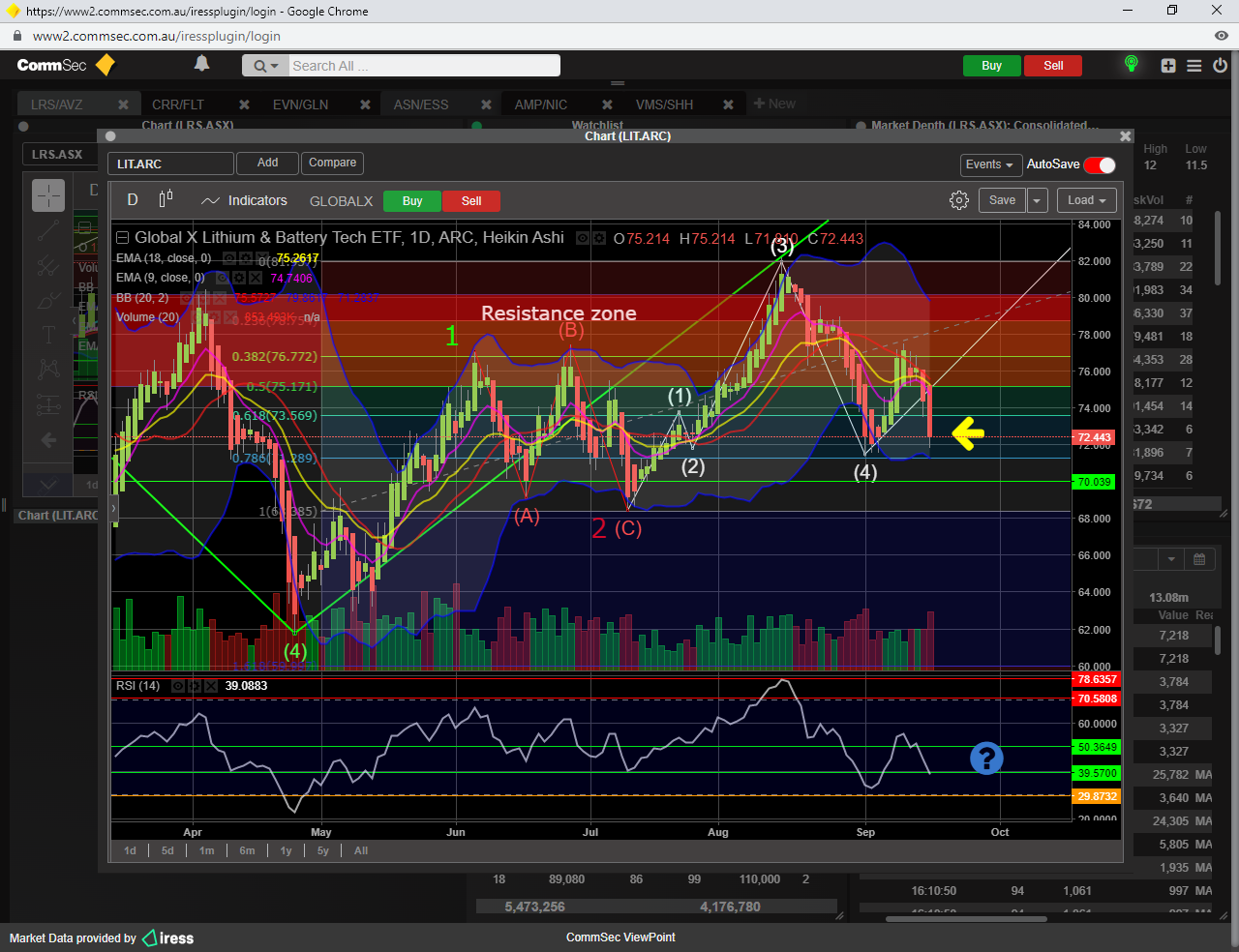Switch to CRR/FLT tab
This screenshot has width=1239, height=952.
(x=178, y=104)
